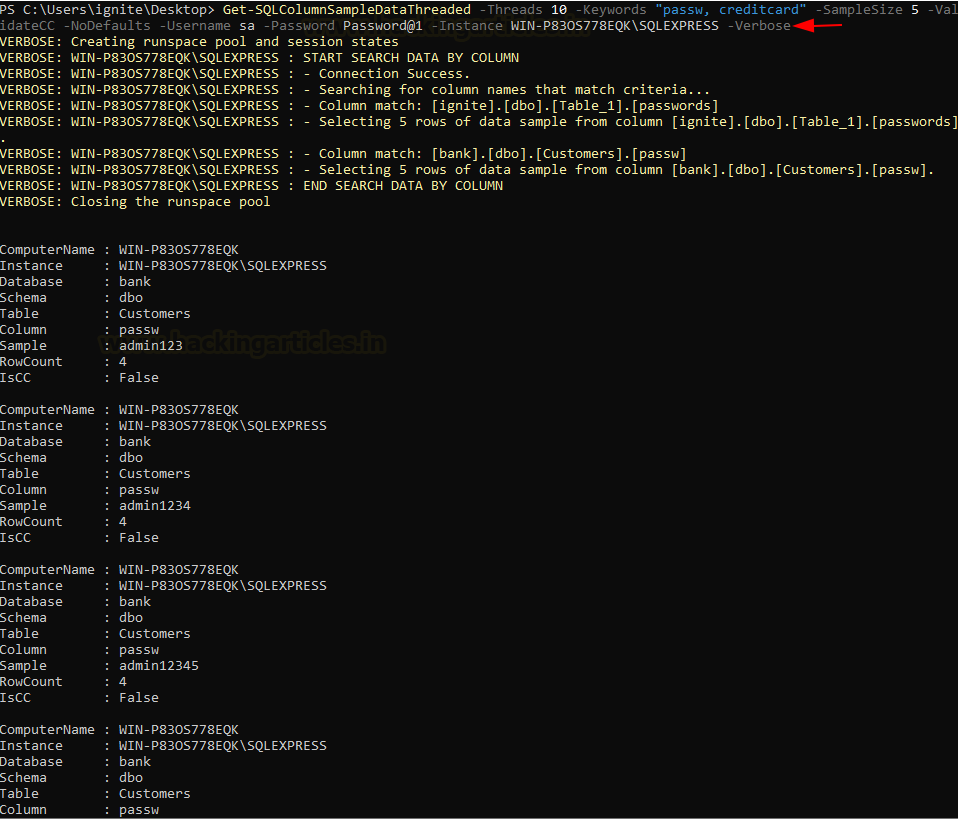The image size is (958, 819).
Task: Click the -Threads parameter text
Action: [511, 10]
